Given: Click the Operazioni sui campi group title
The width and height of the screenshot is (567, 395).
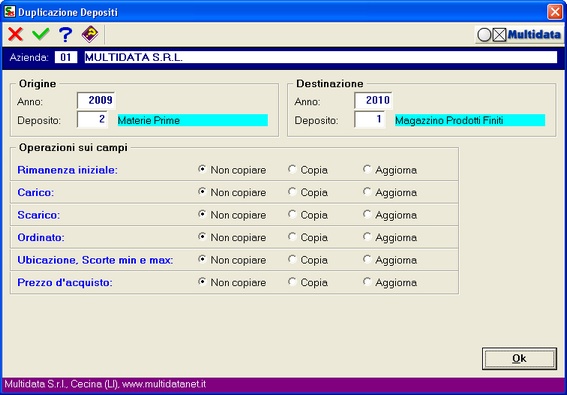Looking at the screenshot, I should (73, 148).
